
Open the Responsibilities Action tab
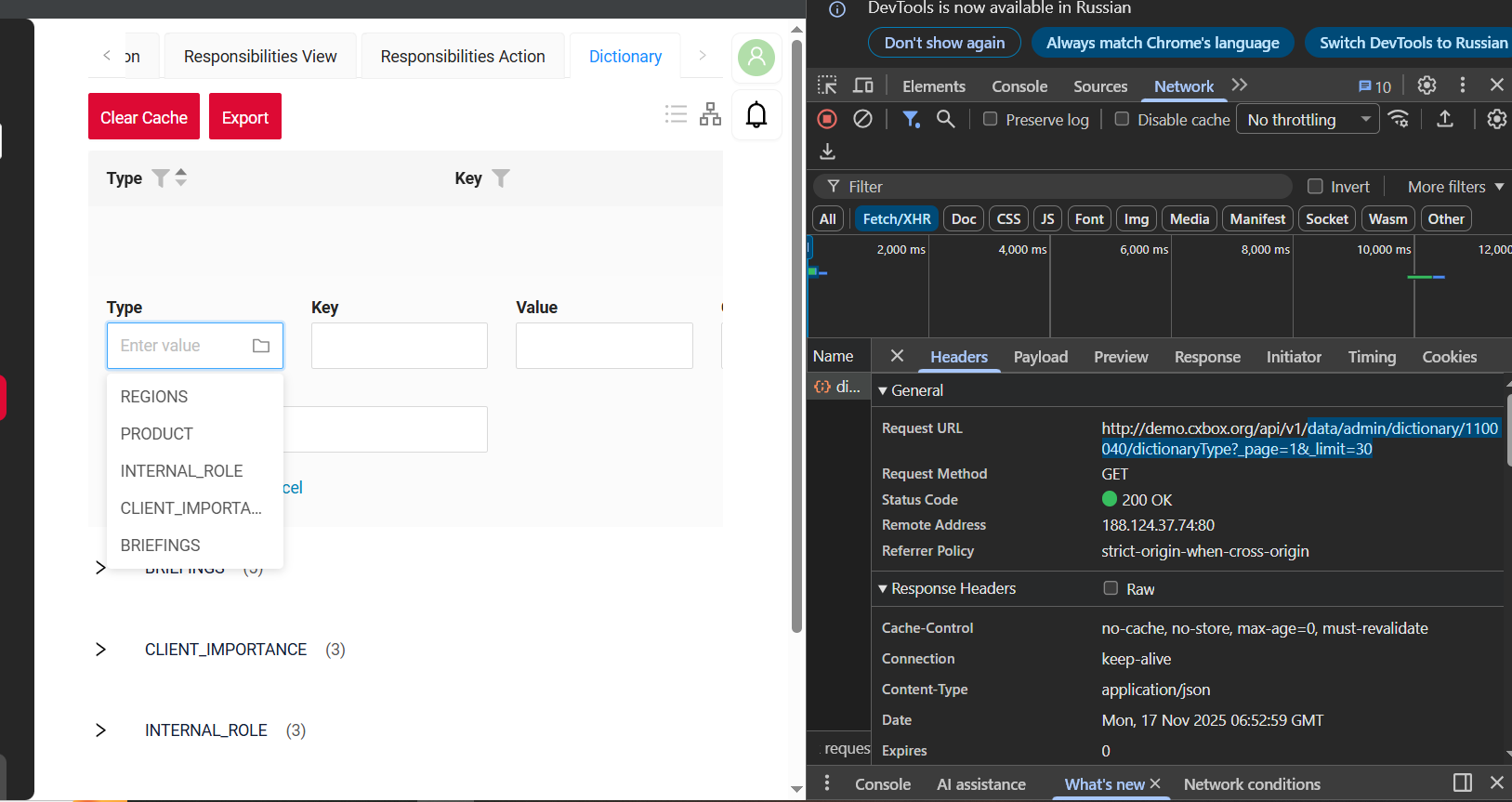tap(462, 57)
